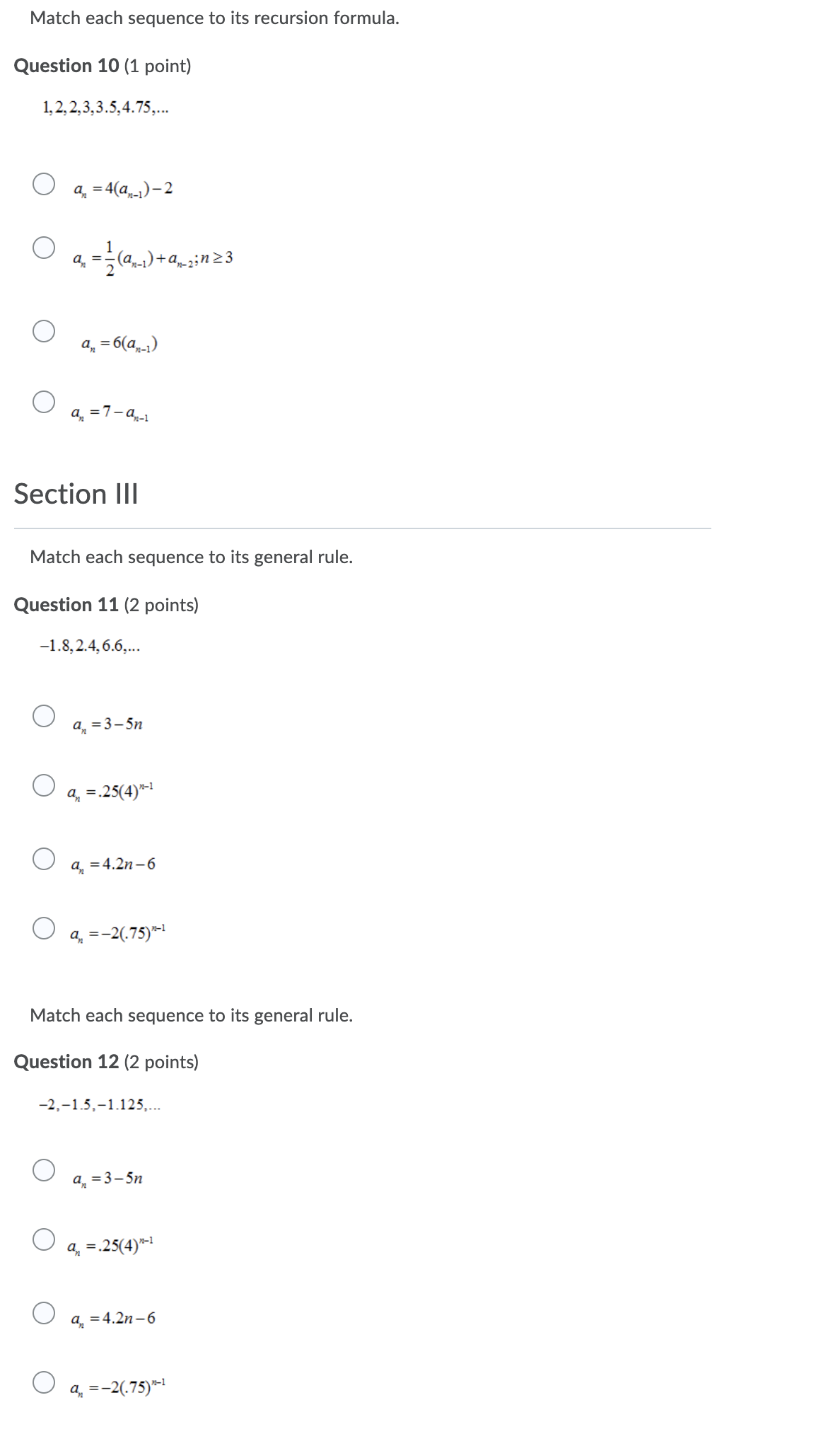Viewport: 840px width, 1446px height.
Task: Click the recursion matching instruction text
Action: coord(214,18)
